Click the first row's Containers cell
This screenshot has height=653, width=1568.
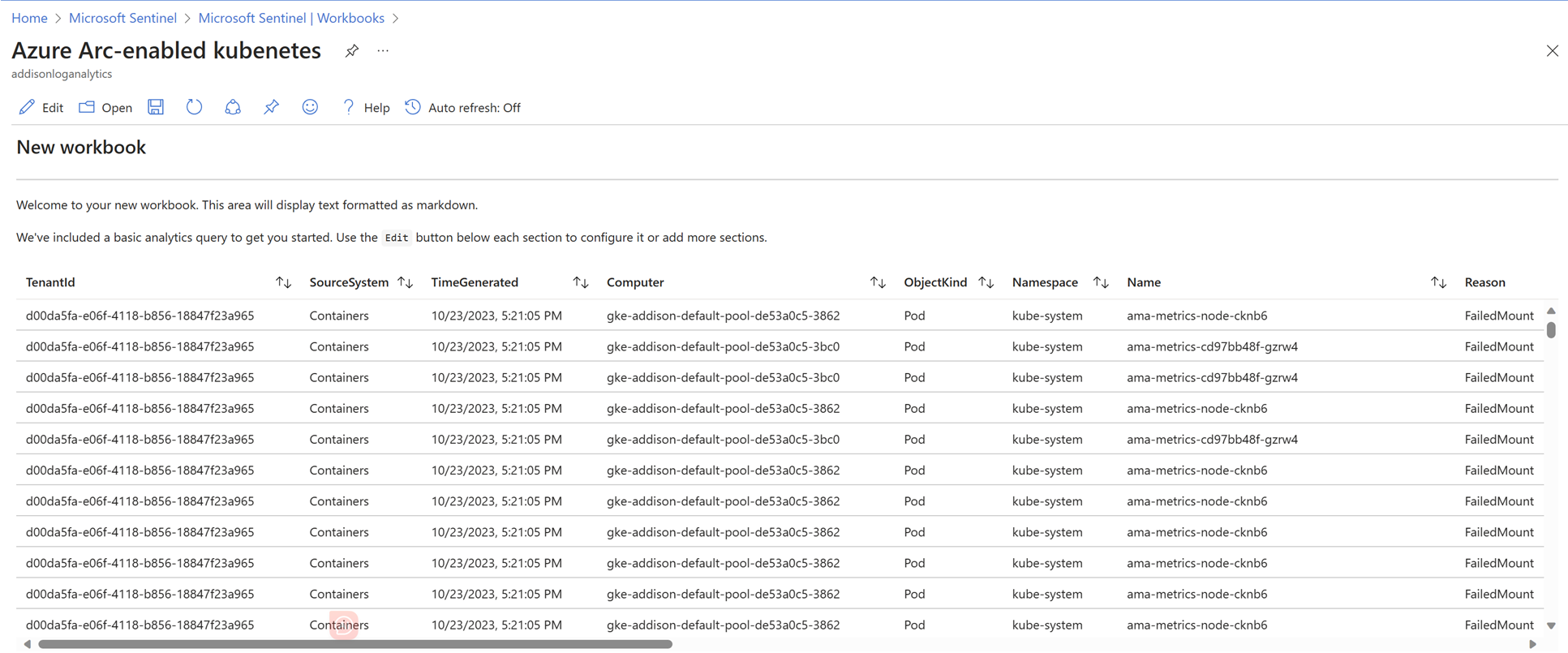339,316
